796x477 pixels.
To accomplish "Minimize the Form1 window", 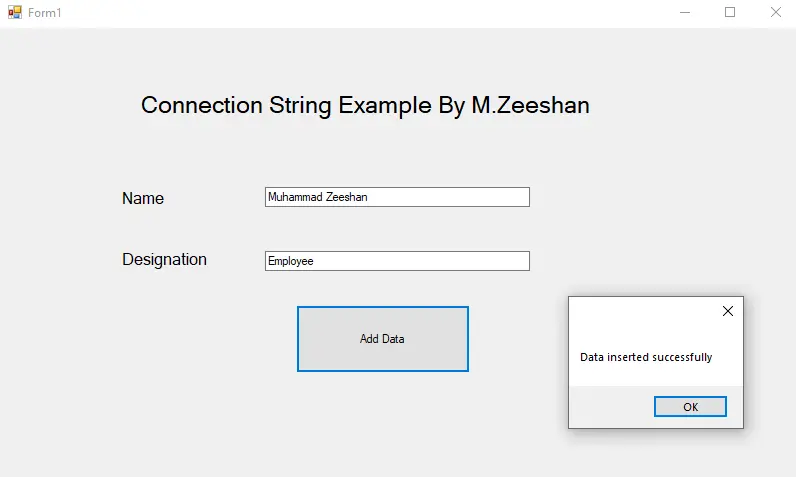I will pos(685,12).
